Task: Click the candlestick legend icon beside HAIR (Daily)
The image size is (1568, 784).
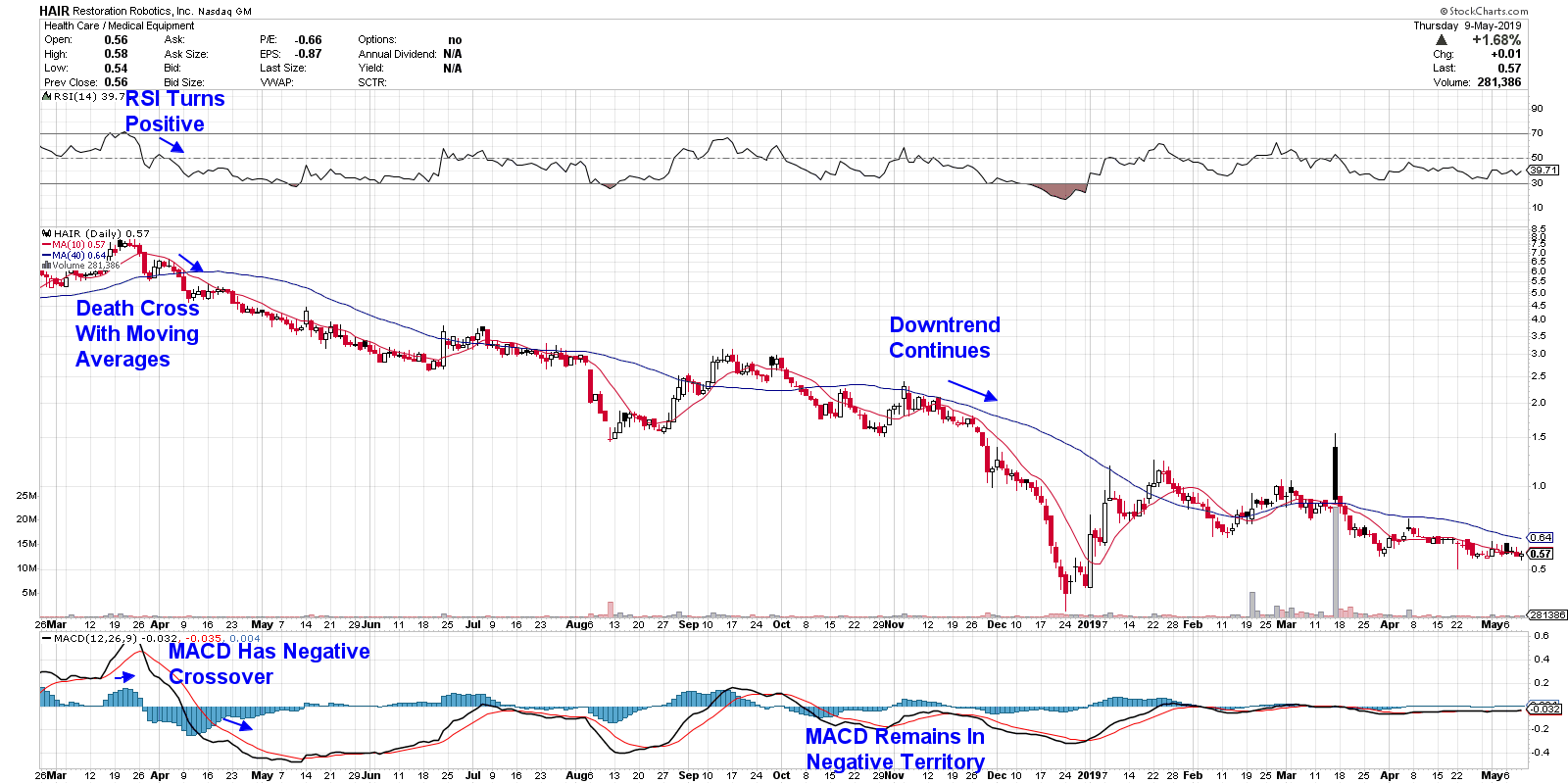Action: (x=46, y=233)
